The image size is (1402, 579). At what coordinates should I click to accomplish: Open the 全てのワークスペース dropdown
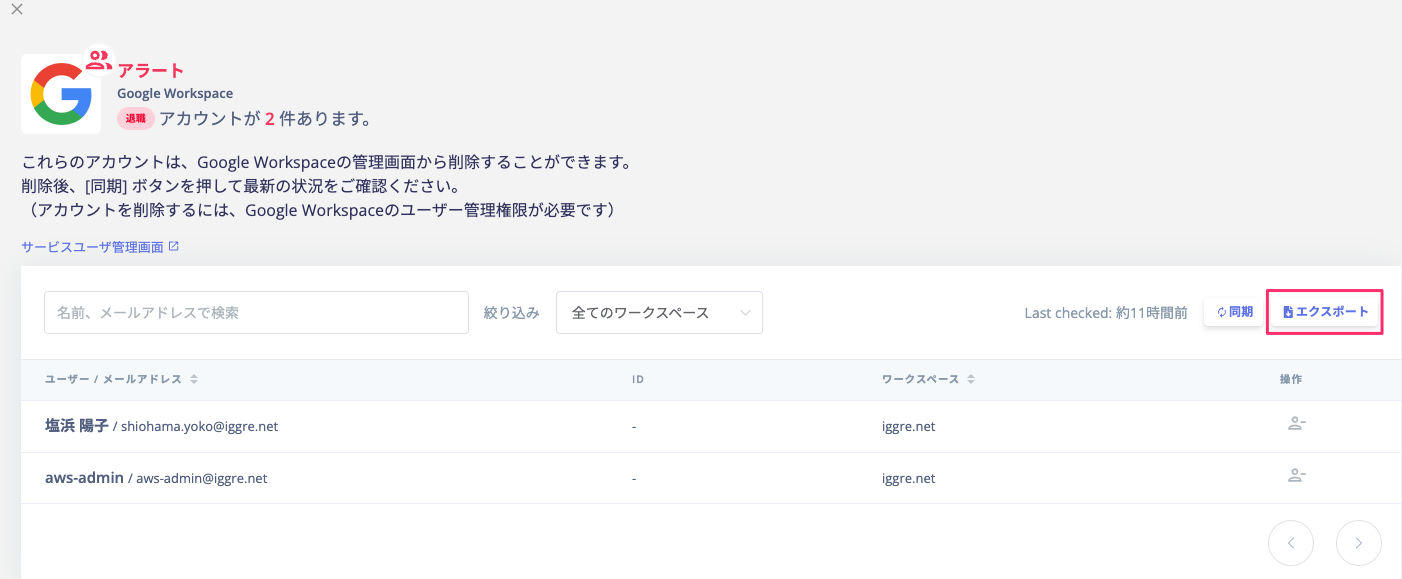click(659, 312)
